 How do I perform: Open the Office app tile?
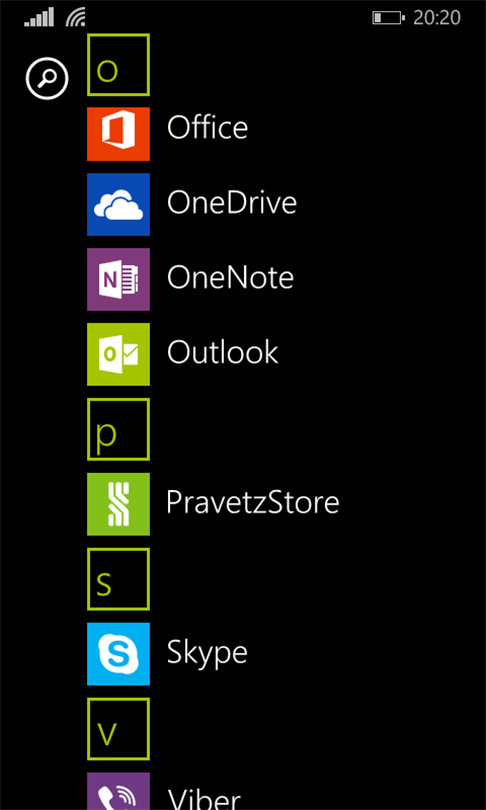click(x=118, y=134)
